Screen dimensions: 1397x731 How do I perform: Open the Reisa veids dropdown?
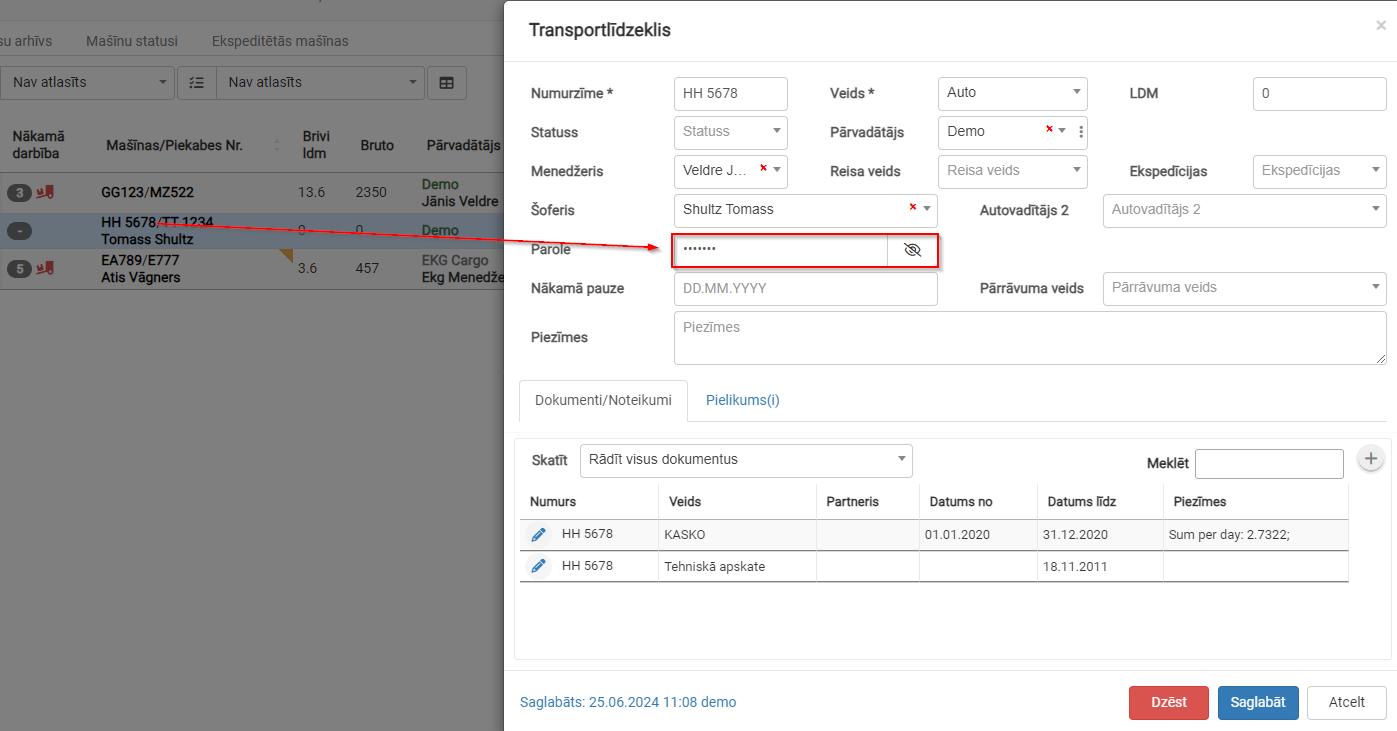coord(1012,171)
